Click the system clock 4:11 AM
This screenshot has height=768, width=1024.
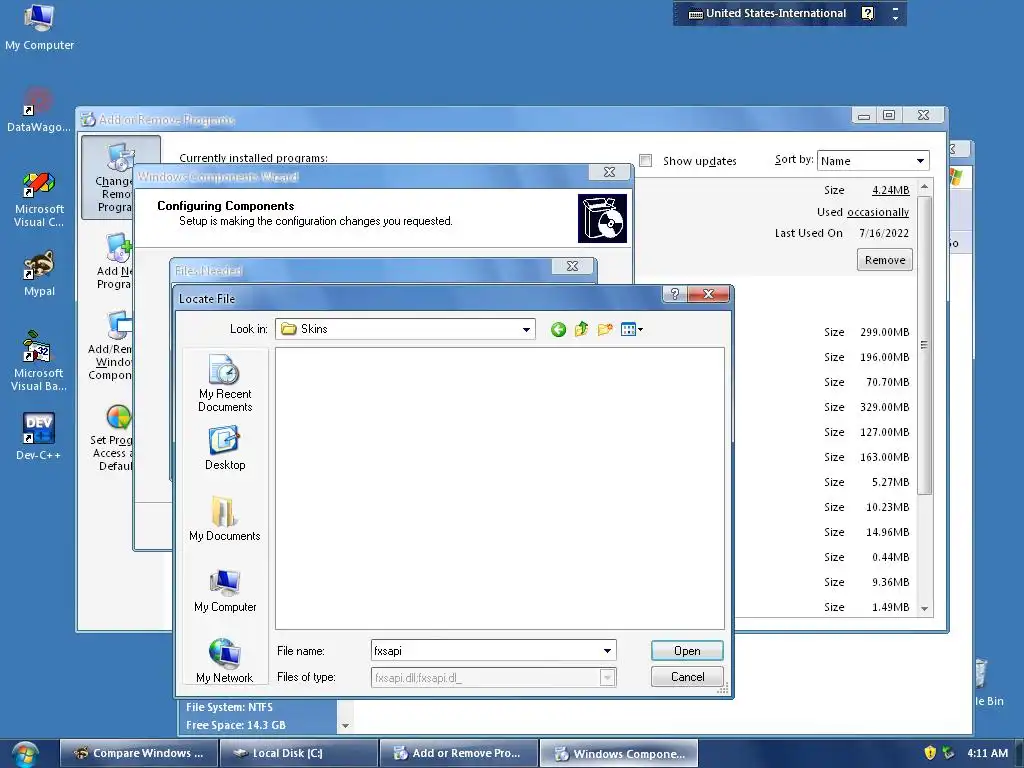[987, 753]
